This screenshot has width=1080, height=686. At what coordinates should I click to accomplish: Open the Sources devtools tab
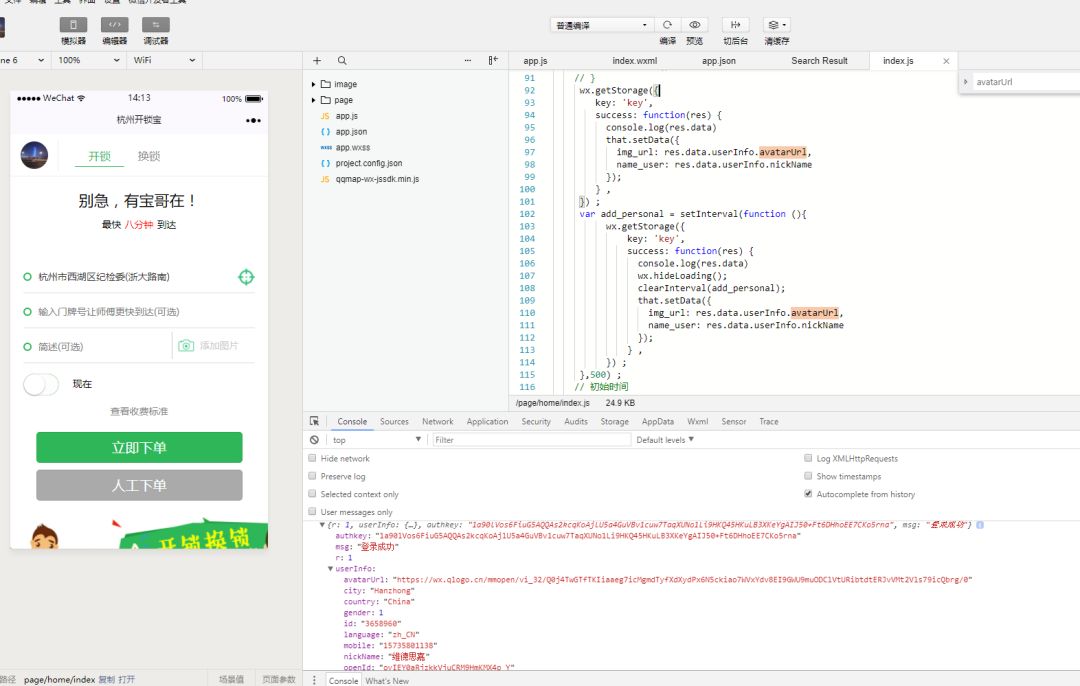tap(394, 422)
